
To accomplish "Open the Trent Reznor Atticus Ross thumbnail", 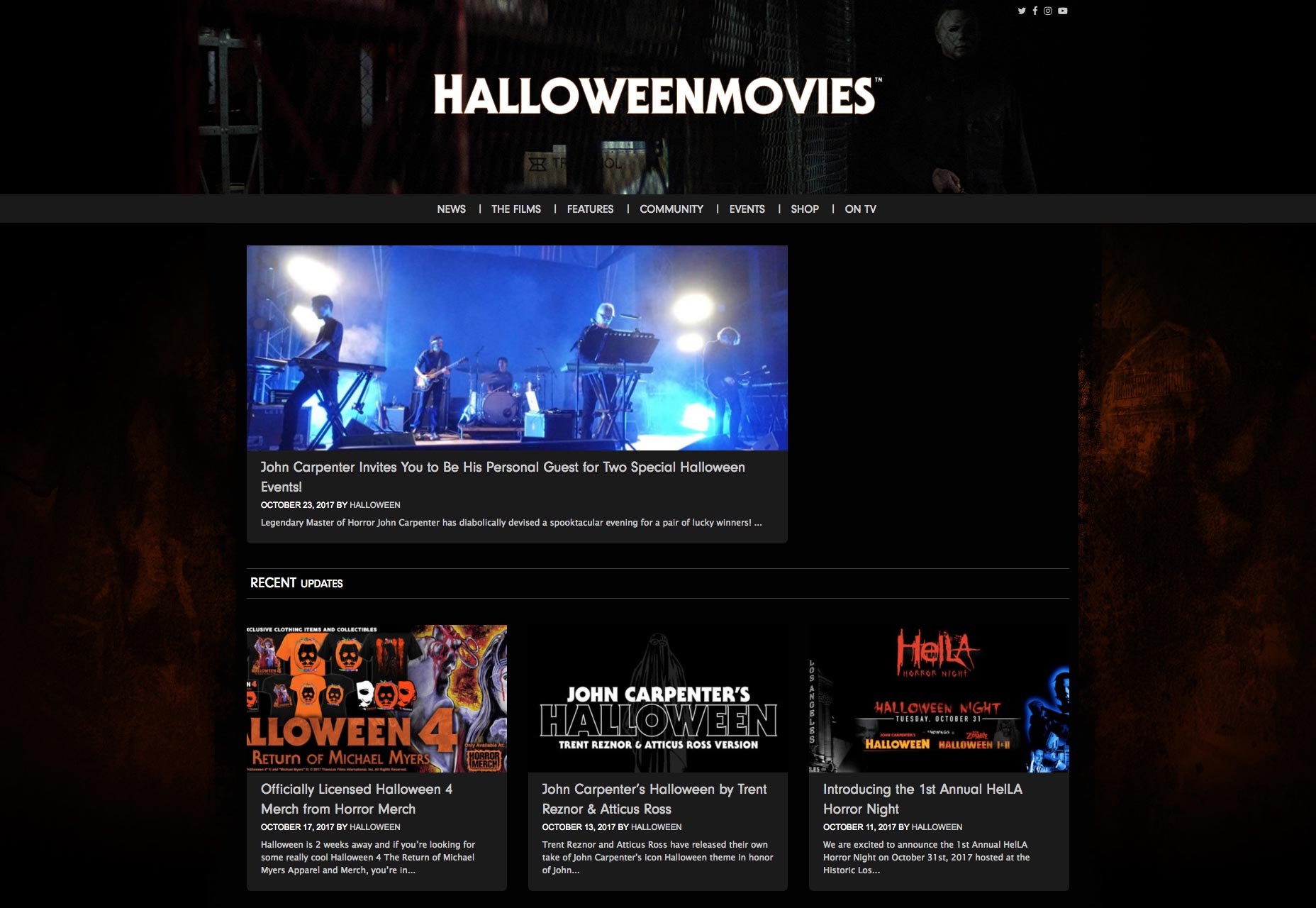I will point(658,699).
